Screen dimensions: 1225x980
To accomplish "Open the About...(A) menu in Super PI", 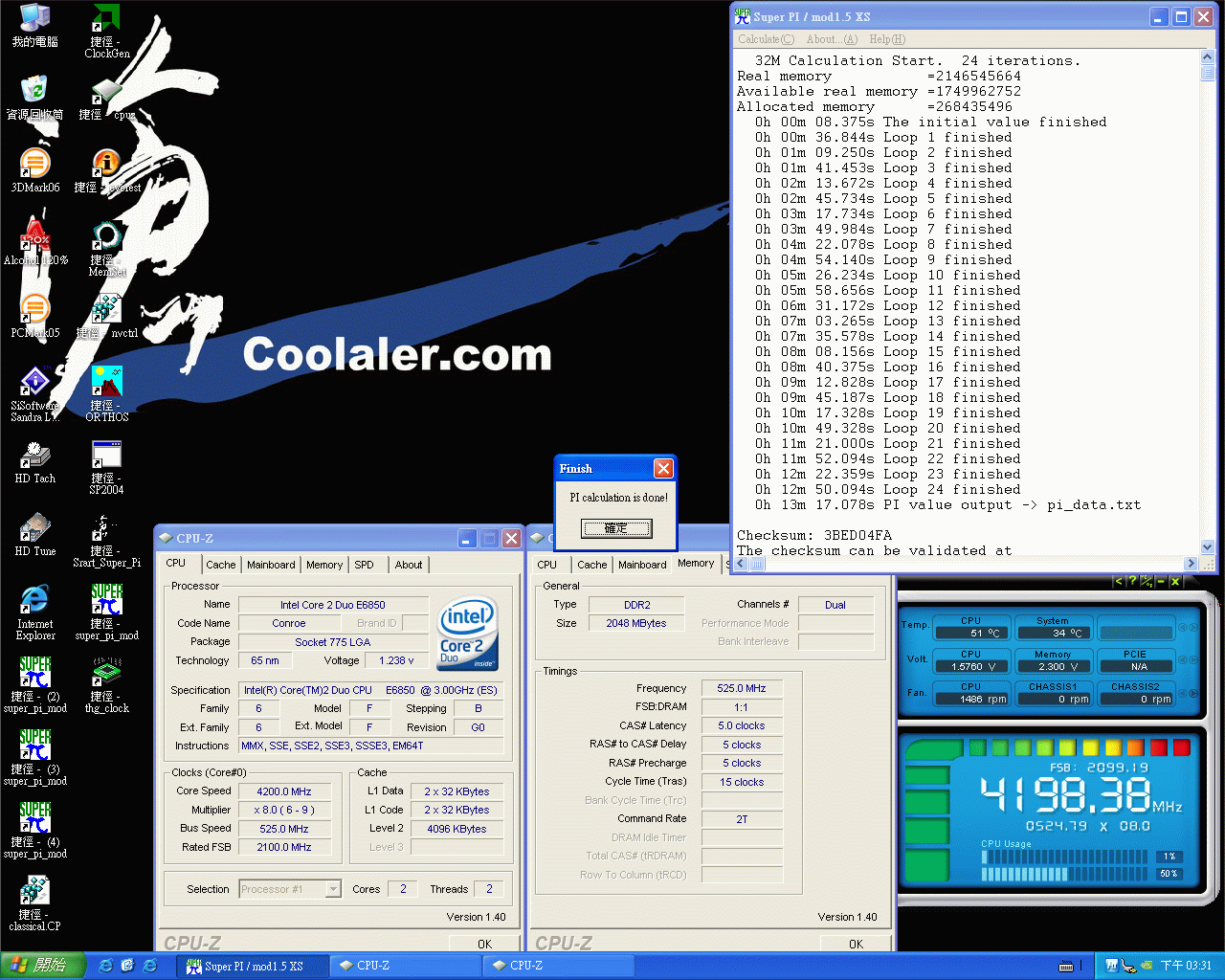I will [832, 39].
